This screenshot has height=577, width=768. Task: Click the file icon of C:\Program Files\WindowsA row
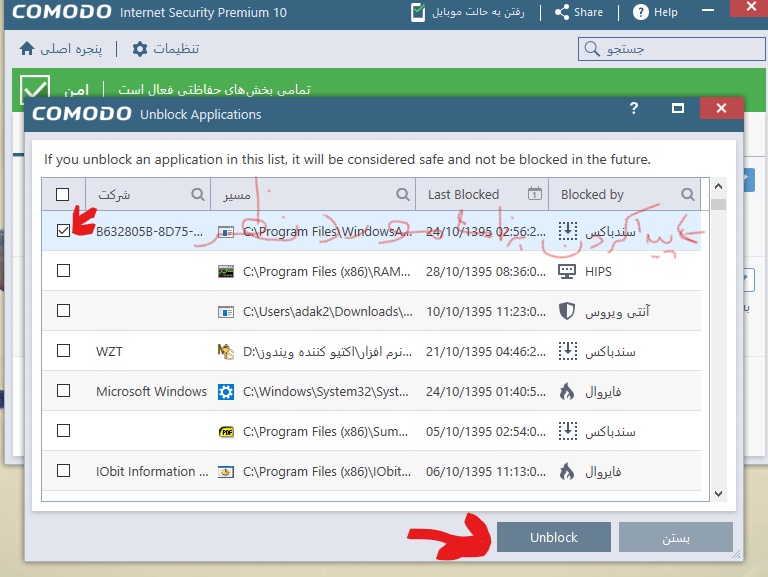(226, 232)
